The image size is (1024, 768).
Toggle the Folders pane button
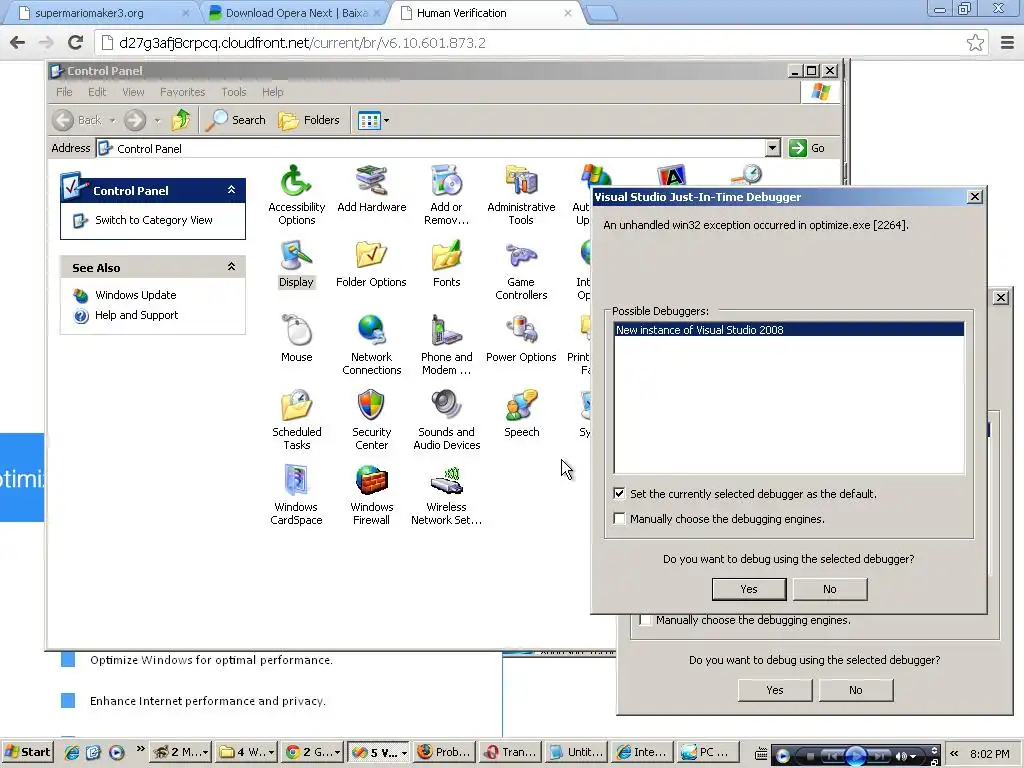tap(309, 120)
